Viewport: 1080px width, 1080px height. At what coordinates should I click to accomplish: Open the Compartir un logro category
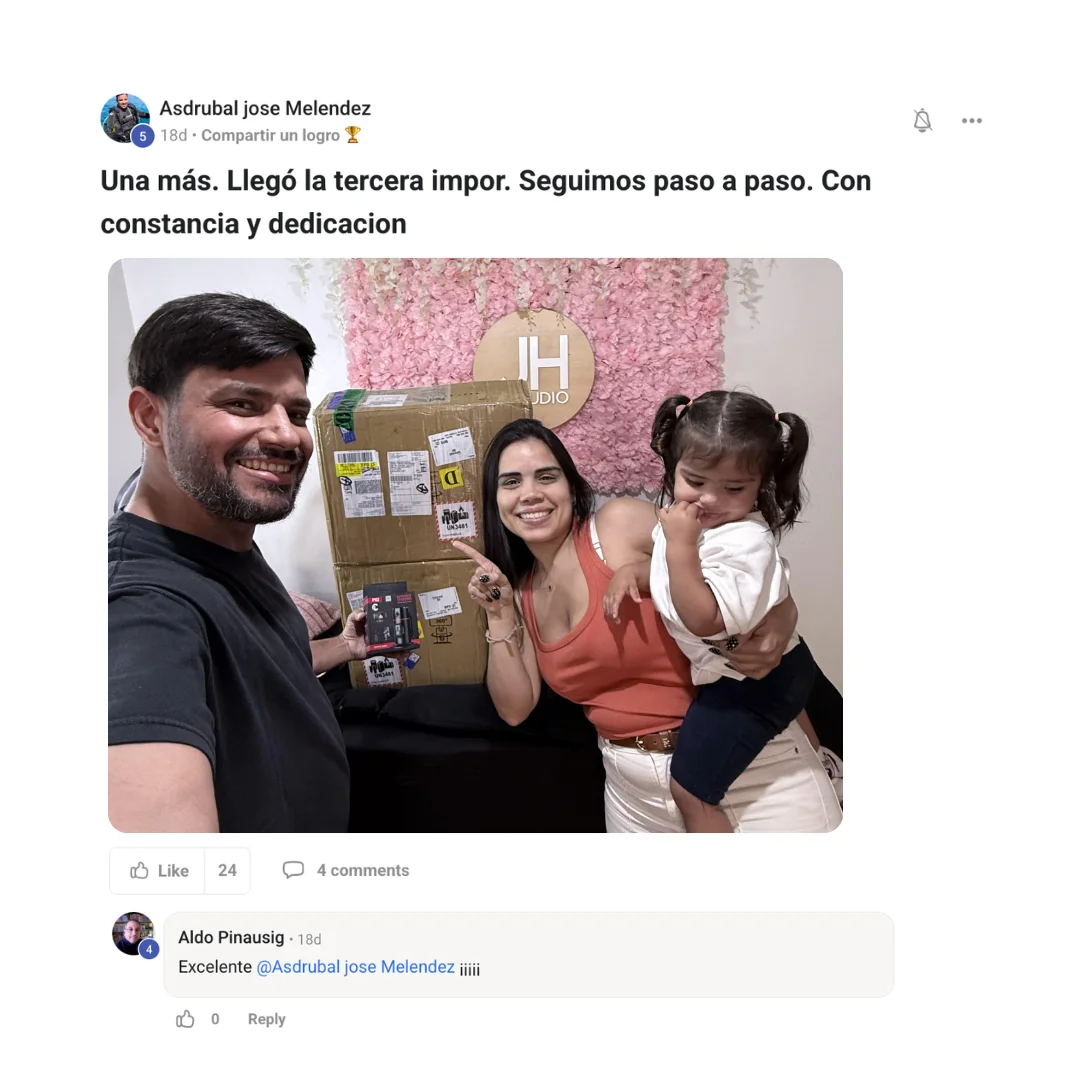[270, 135]
